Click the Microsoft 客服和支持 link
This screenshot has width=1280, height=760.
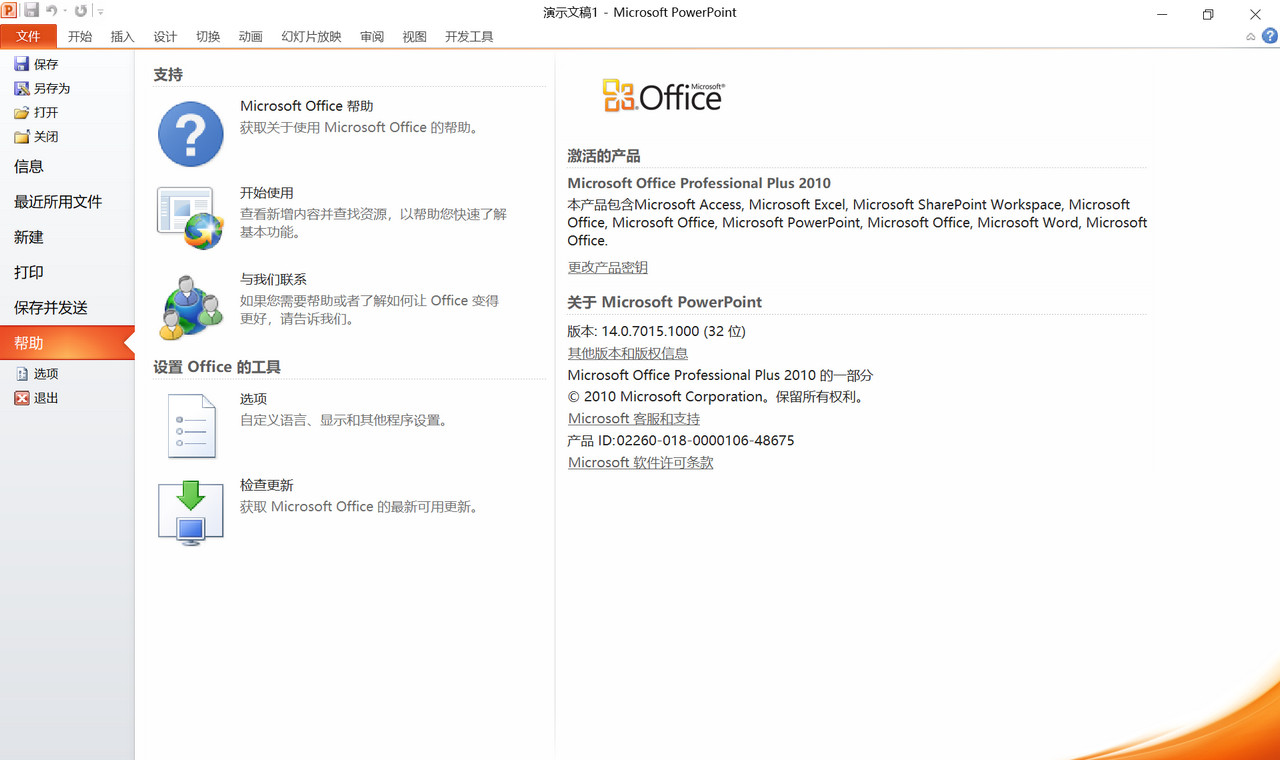tap(634, 419)
